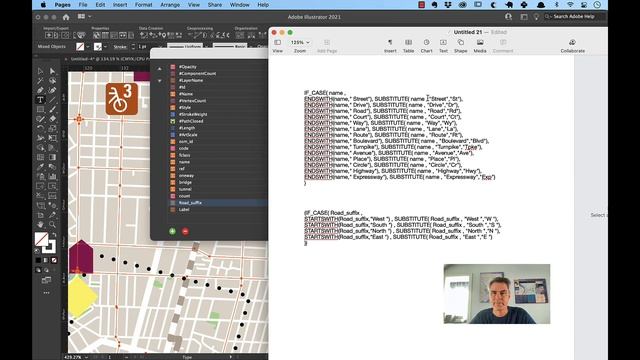
Task: Open the Edit Toolbar three-dots button
Action: click(47, 293)
